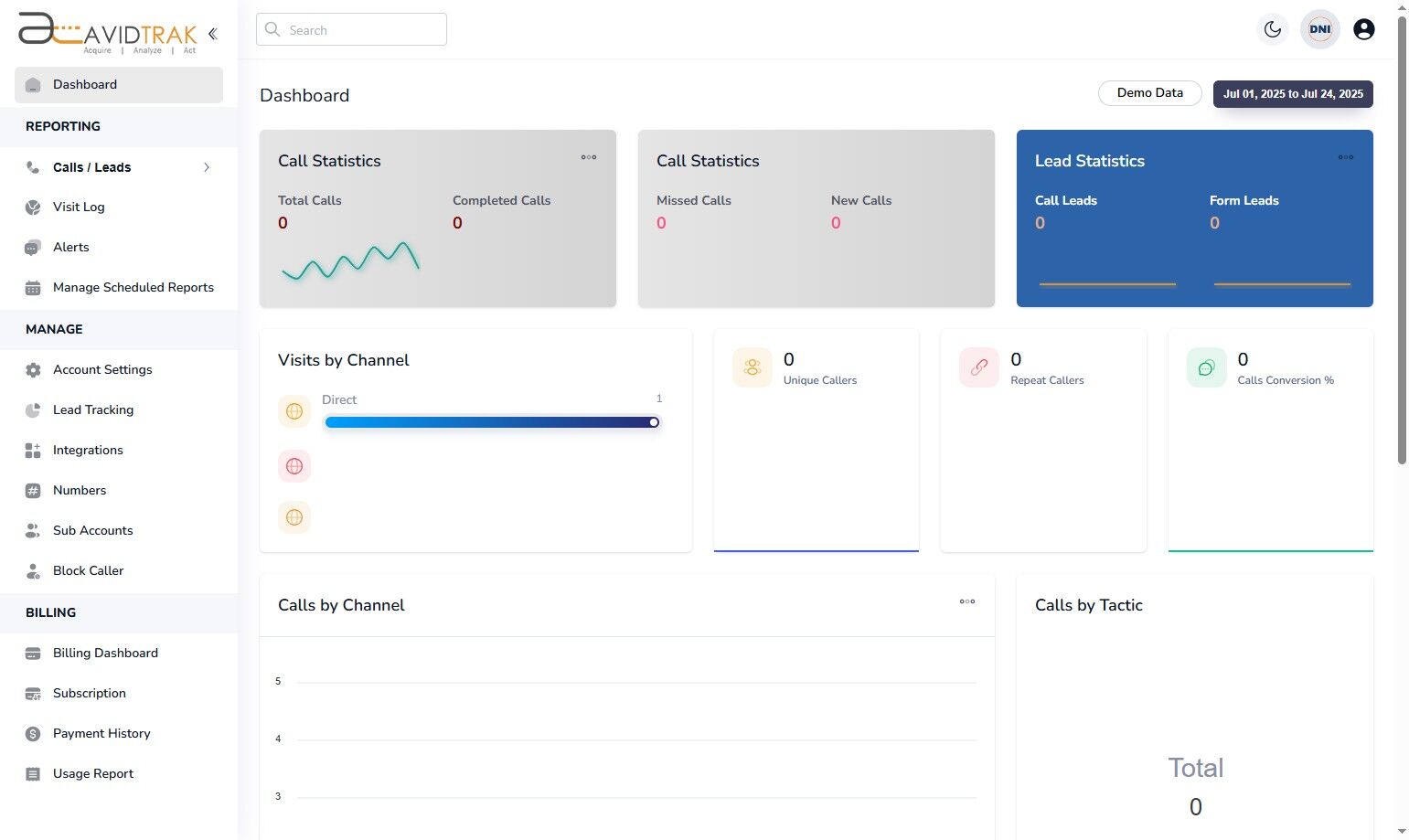Image resolution: width=1409 pixels, height=840 pixels.
Task: Click the Unique Callers icon
Action: [x=752, y=367]
